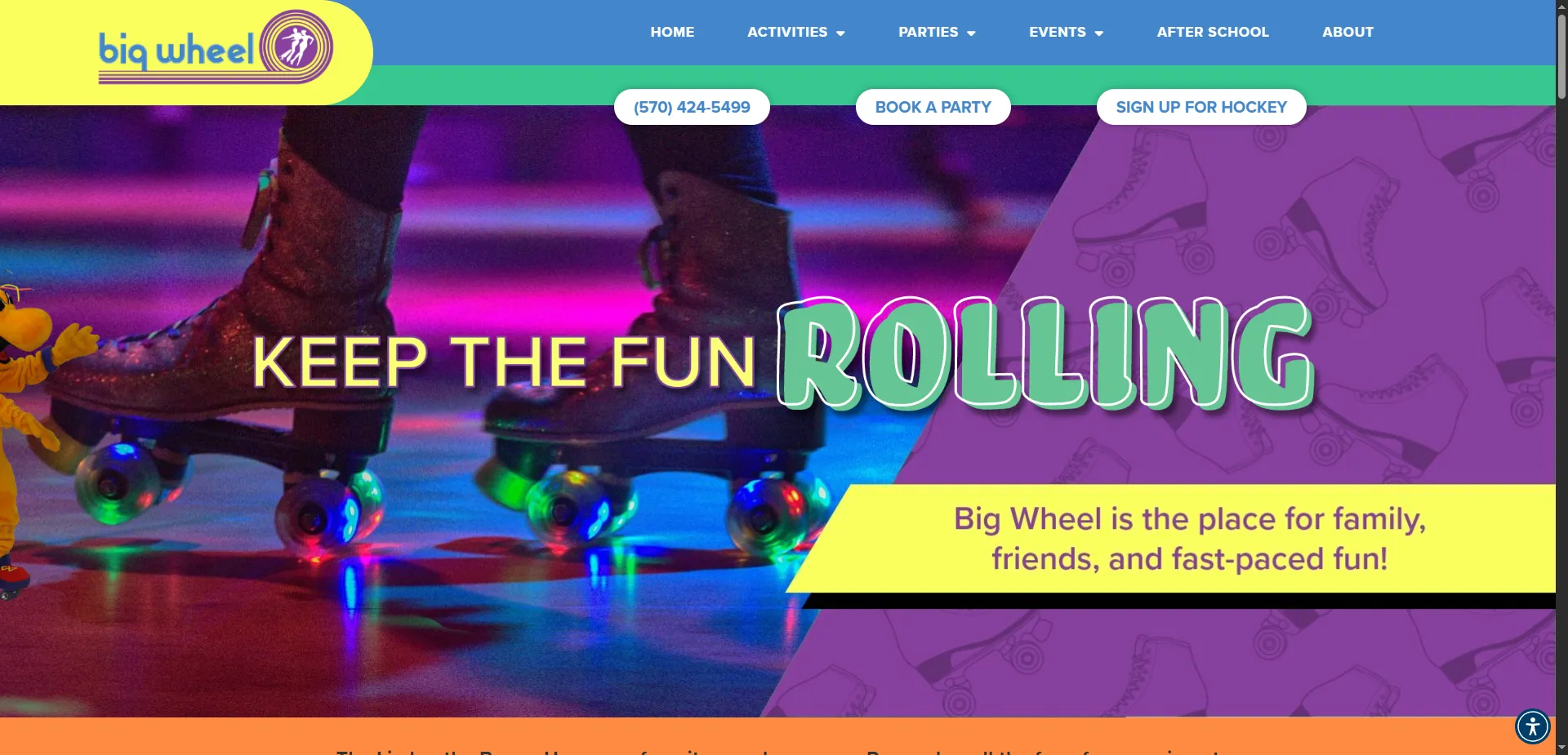Open the After School page

(x=1213, y=32)
